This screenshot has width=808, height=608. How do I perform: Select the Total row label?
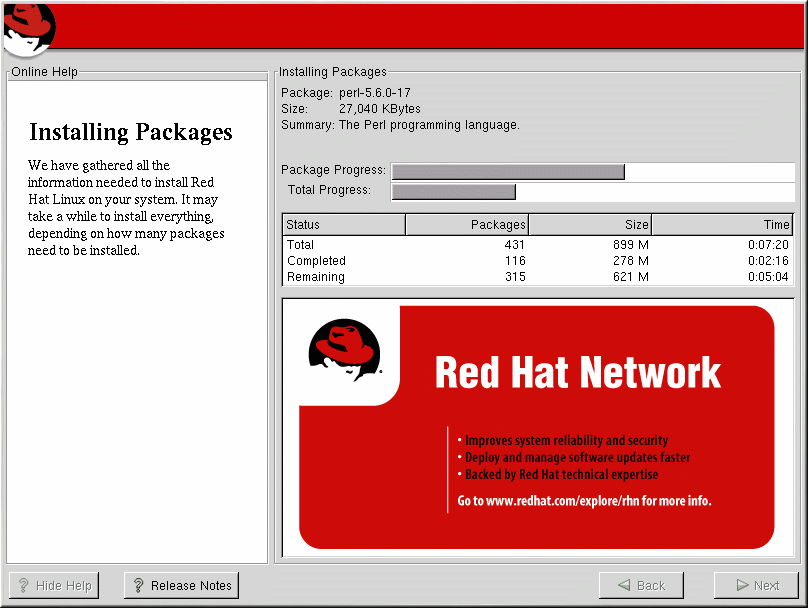[300, 245]
